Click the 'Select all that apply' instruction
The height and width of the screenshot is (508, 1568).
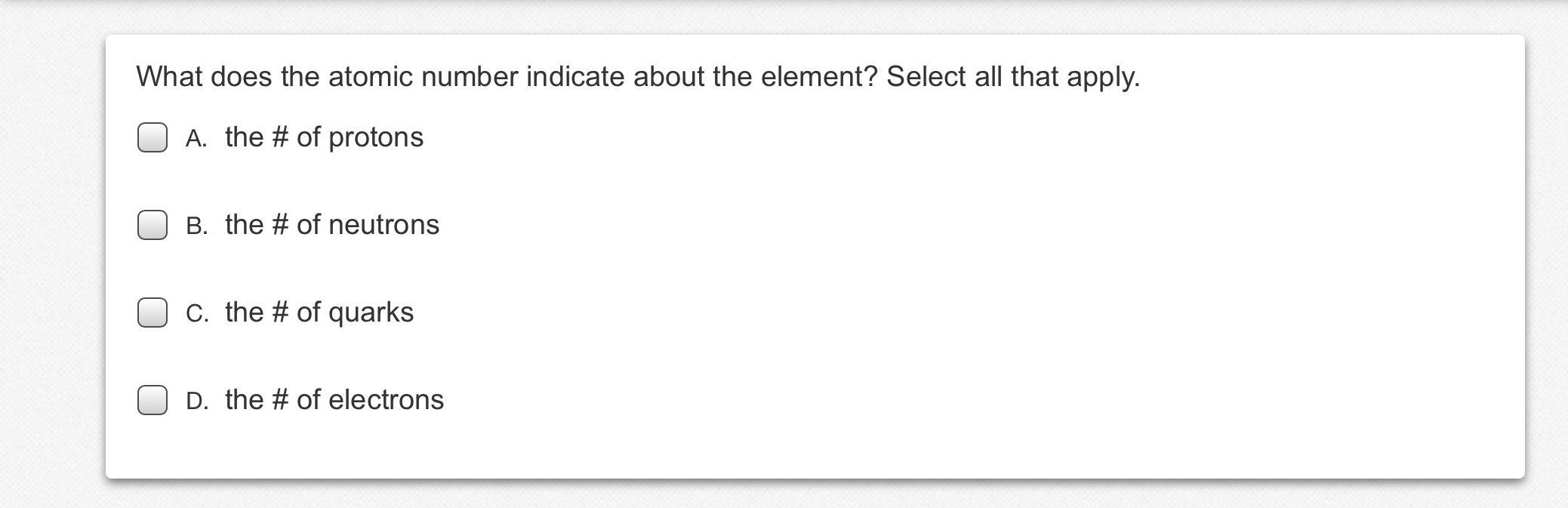pyautogui.click(x=1012, y=77)
